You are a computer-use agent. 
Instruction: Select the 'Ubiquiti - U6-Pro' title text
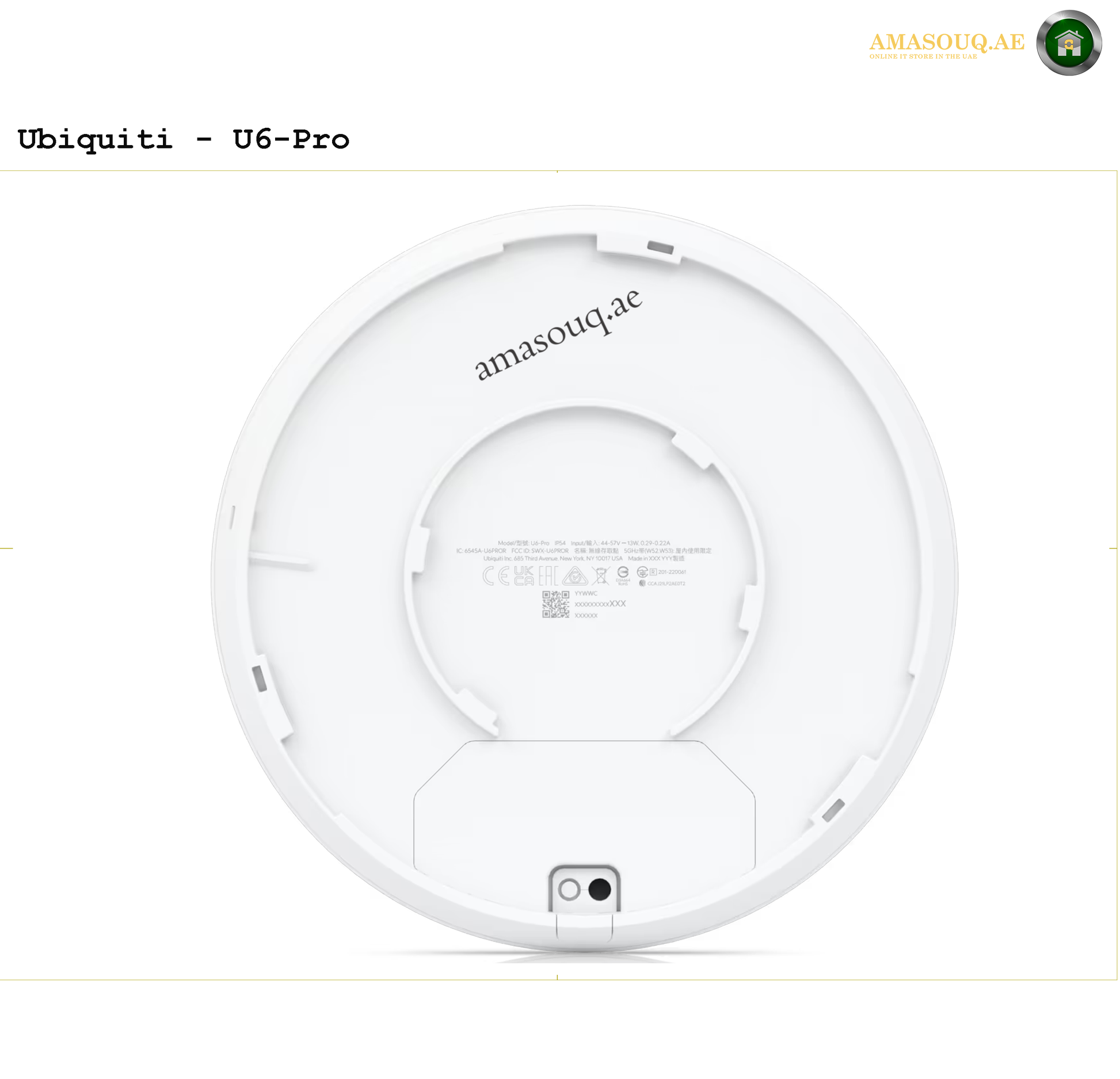(x=184, y=140)
